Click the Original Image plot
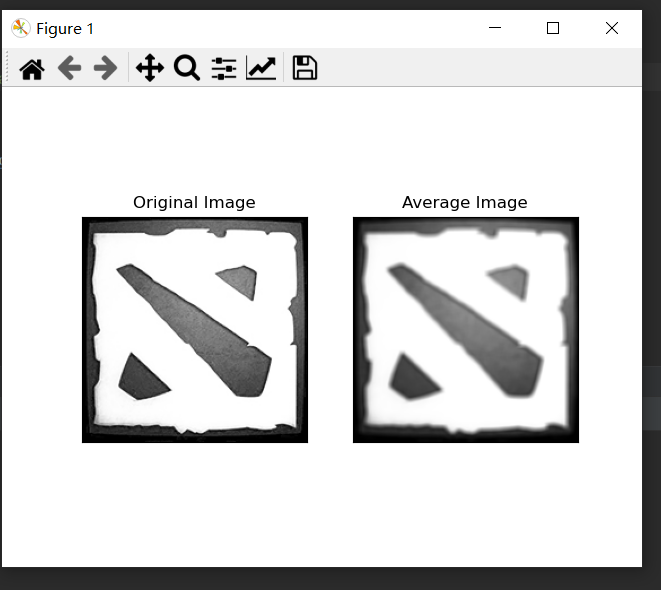The width and height of the screenshot is (661, 590). [195, 330]
